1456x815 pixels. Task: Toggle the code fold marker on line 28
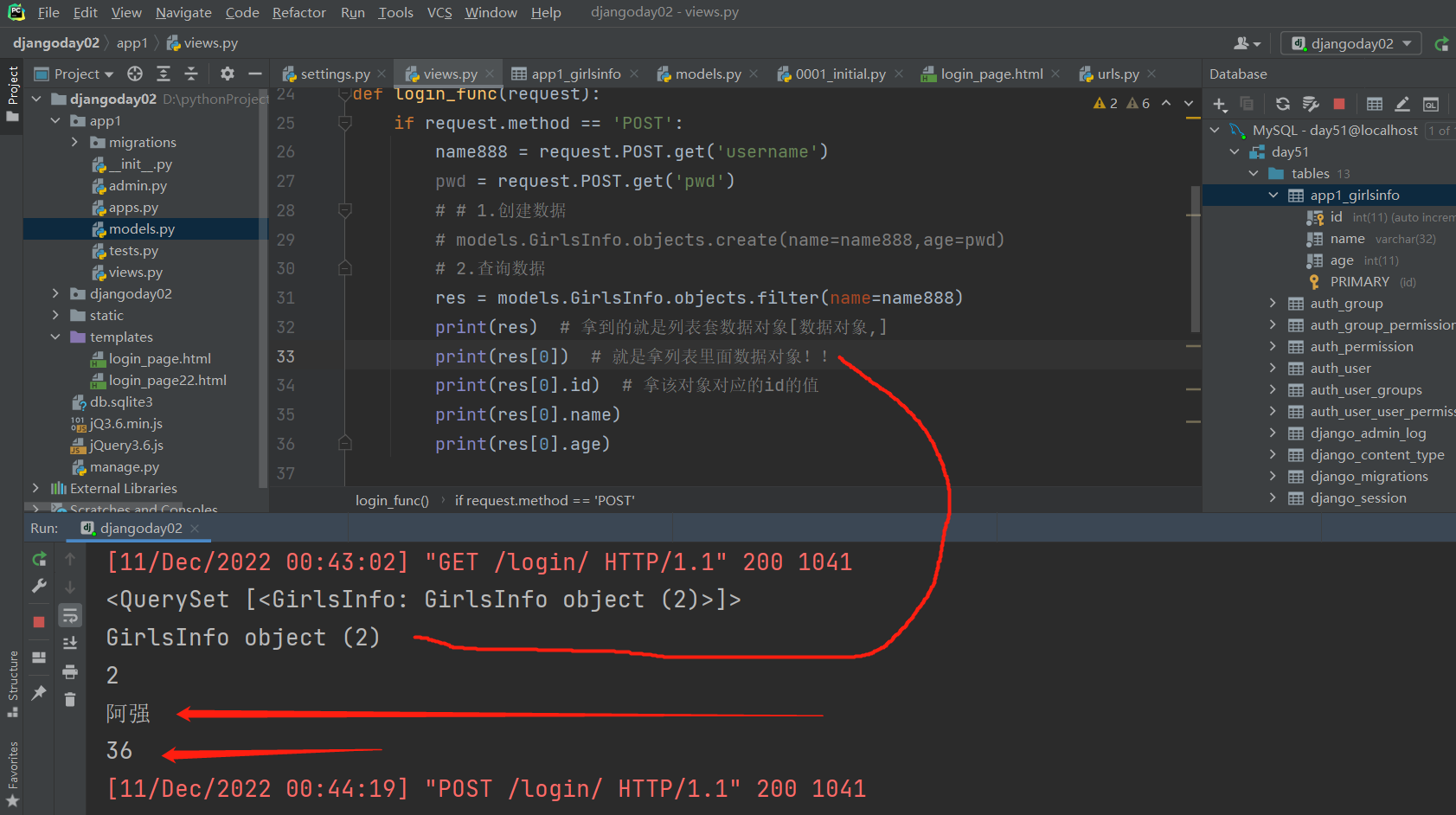[x=344, y=210]
